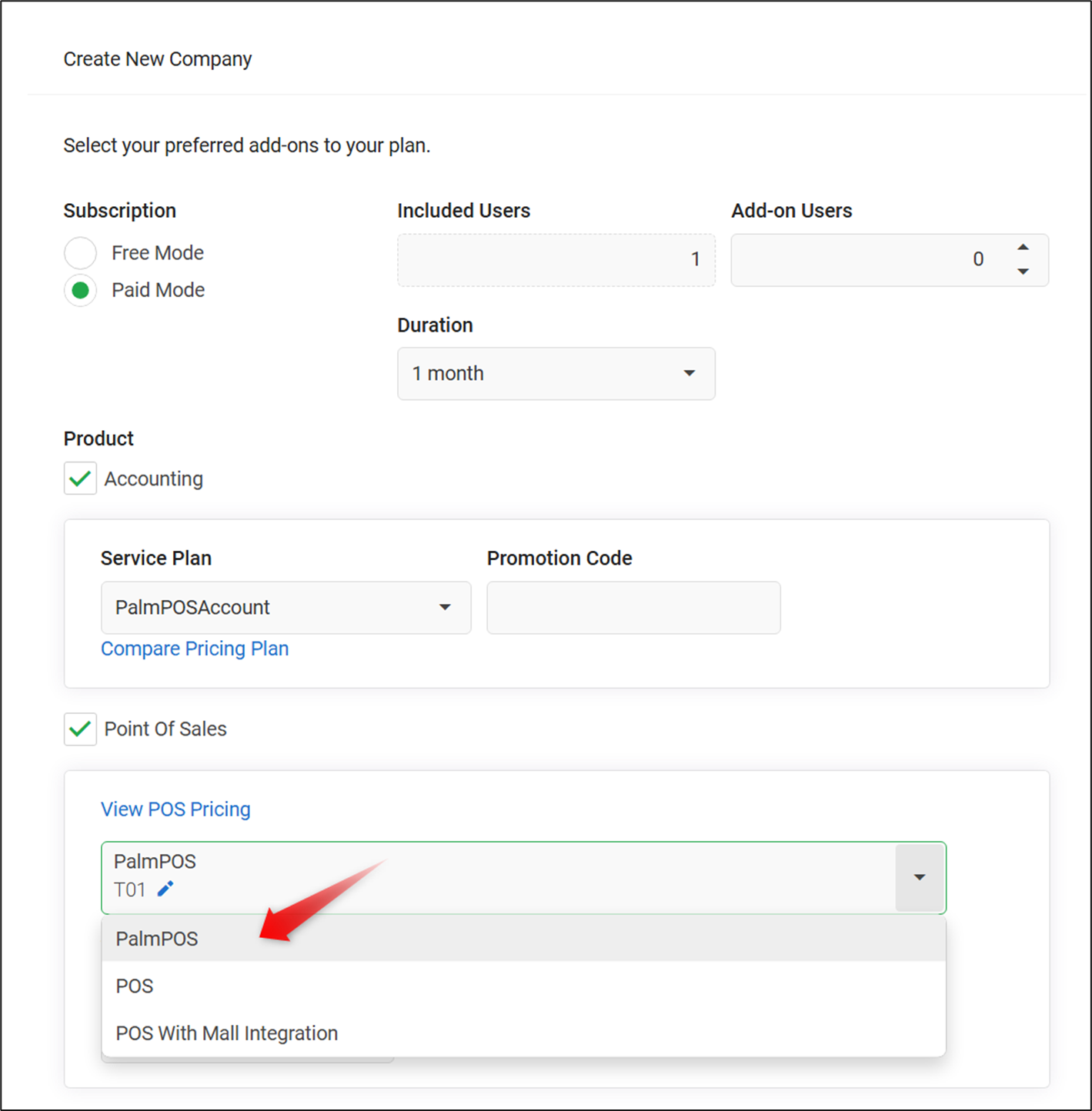Viewport: 1092px width, 1111px height.
Task: Open the Service Plan dropdown
Action: tap(286, 608)
